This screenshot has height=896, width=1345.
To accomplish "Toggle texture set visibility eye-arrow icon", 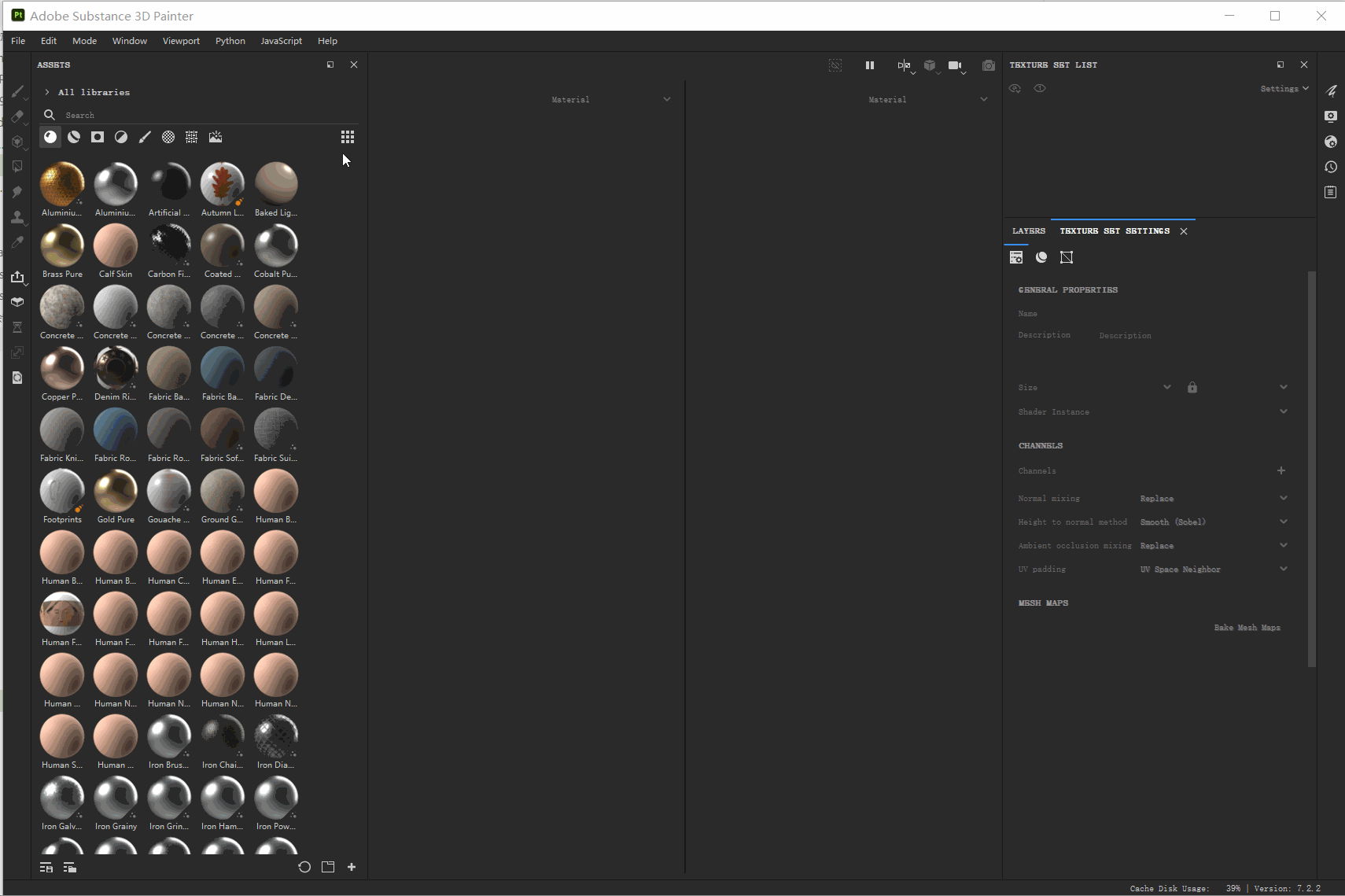I will pos(1015,88).
